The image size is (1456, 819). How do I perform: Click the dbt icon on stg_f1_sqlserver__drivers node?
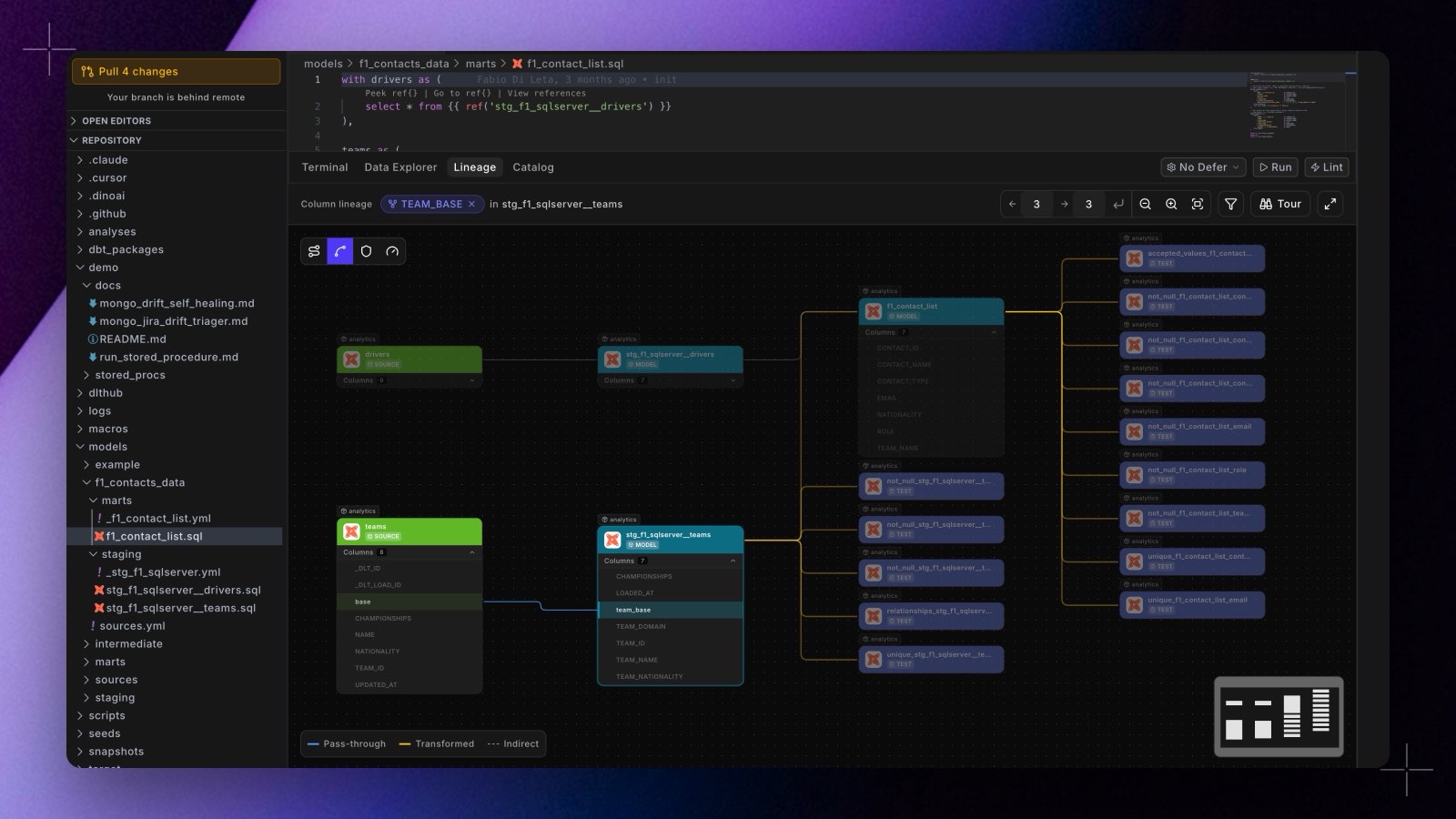pyautogui.click(x=612, y=359)
